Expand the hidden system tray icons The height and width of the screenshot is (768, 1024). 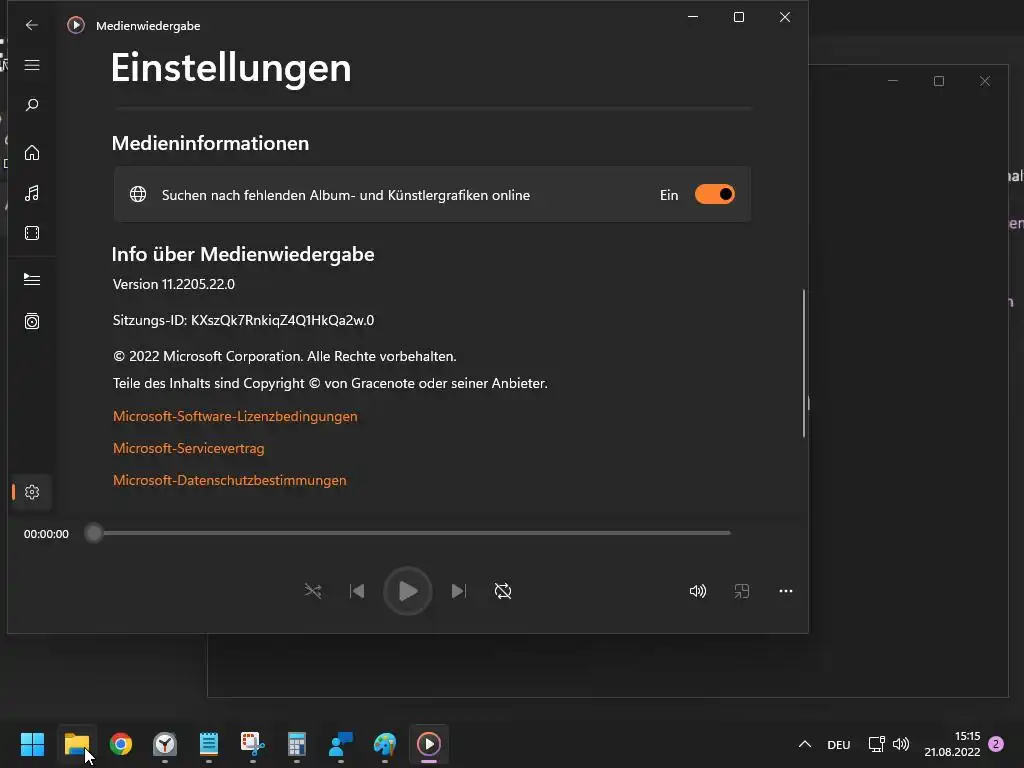coord(805,744)
